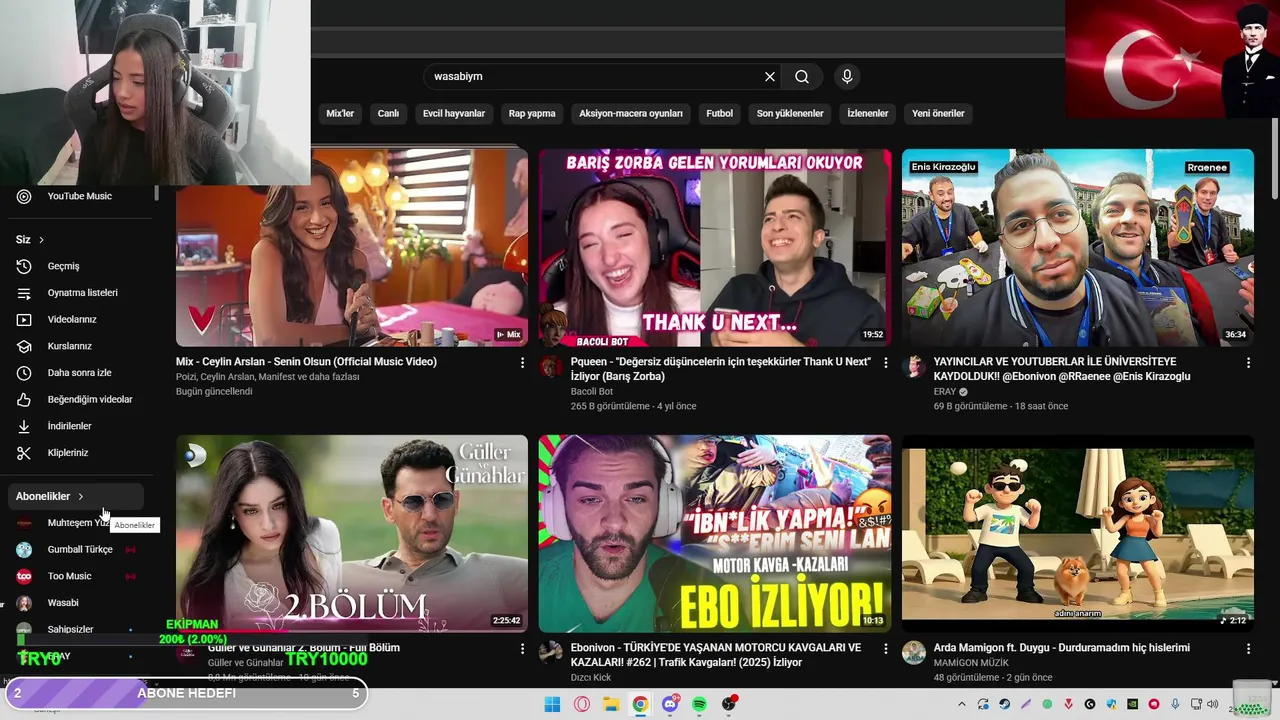
Task: Open more options for Ceylin Arslan mix
Action: pyautogui.click(x=522, y=363)
